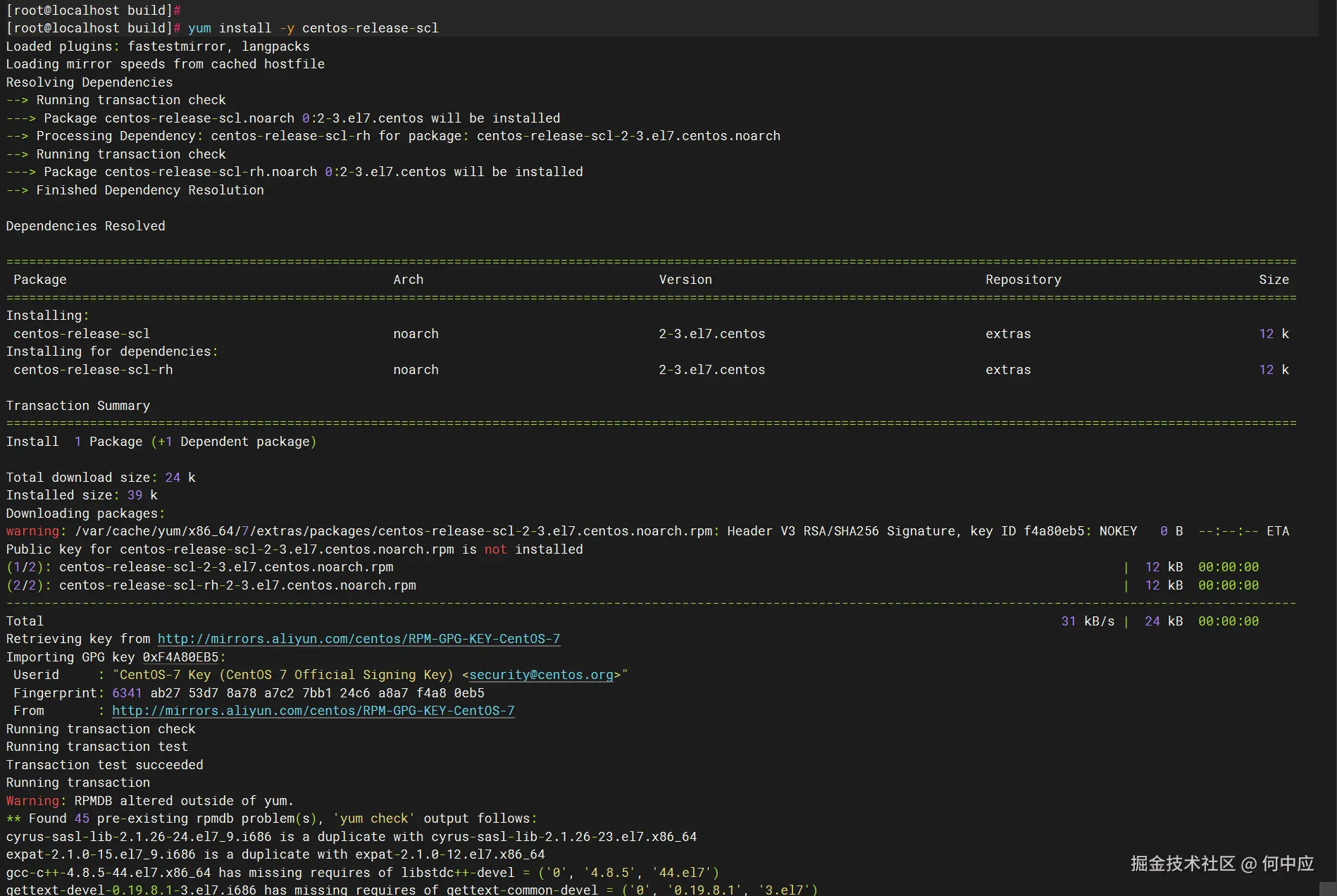Click the 'Installed size: 39 k' line

[82, 495]
